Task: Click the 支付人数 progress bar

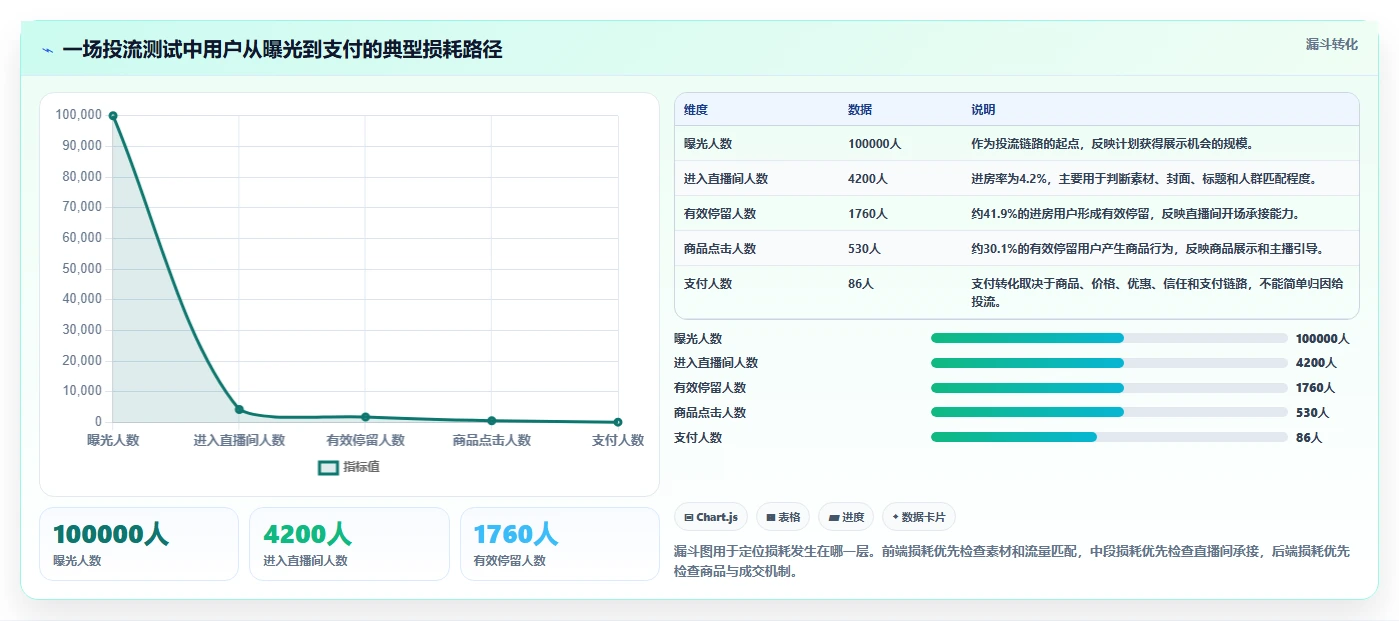Action: (x=1109, y=437)
